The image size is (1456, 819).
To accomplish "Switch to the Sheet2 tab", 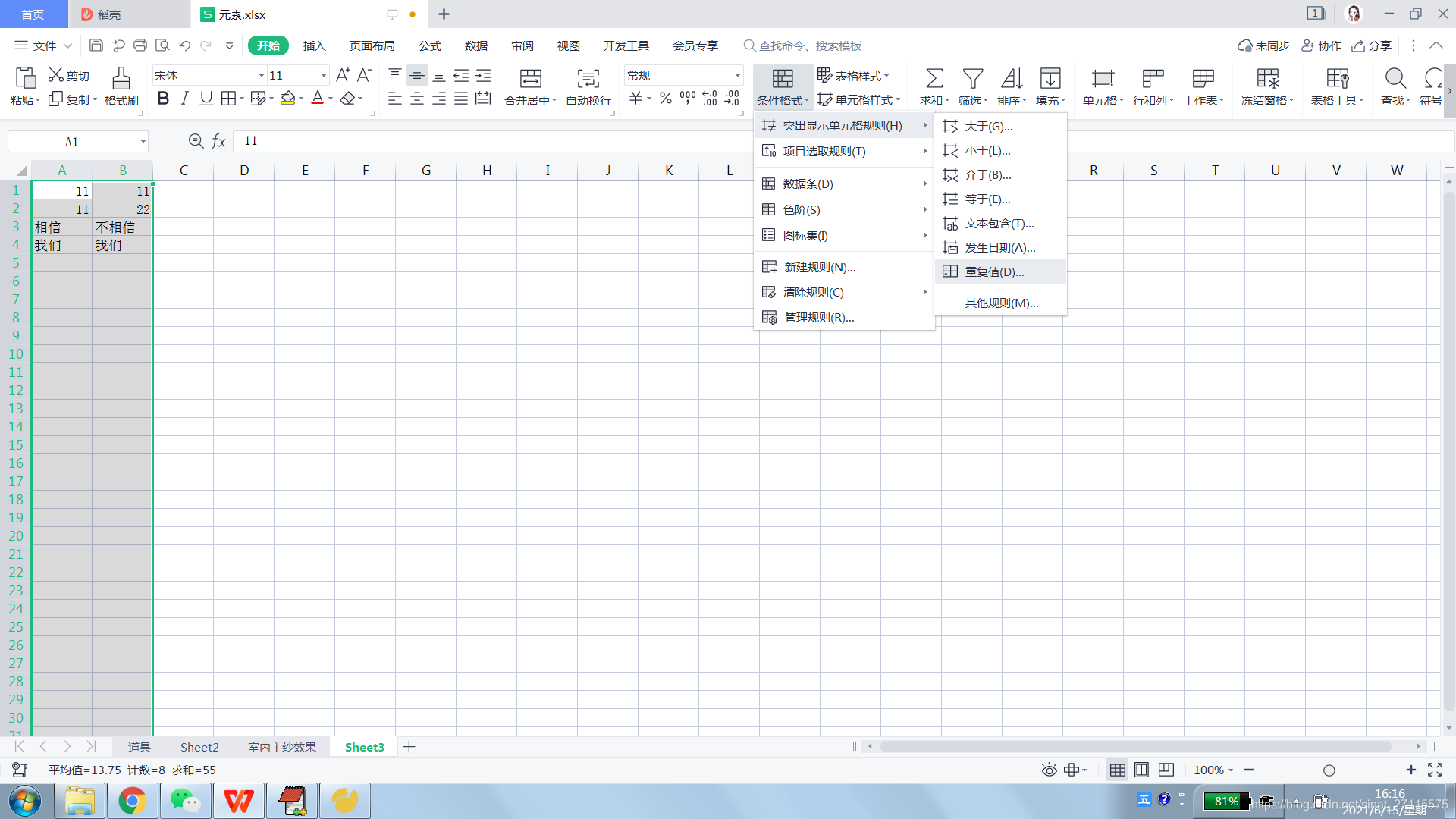I will 199,747.
